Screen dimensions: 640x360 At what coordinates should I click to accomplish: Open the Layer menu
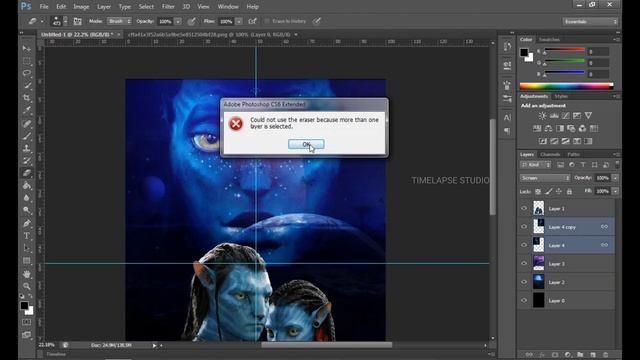(104, 7)
